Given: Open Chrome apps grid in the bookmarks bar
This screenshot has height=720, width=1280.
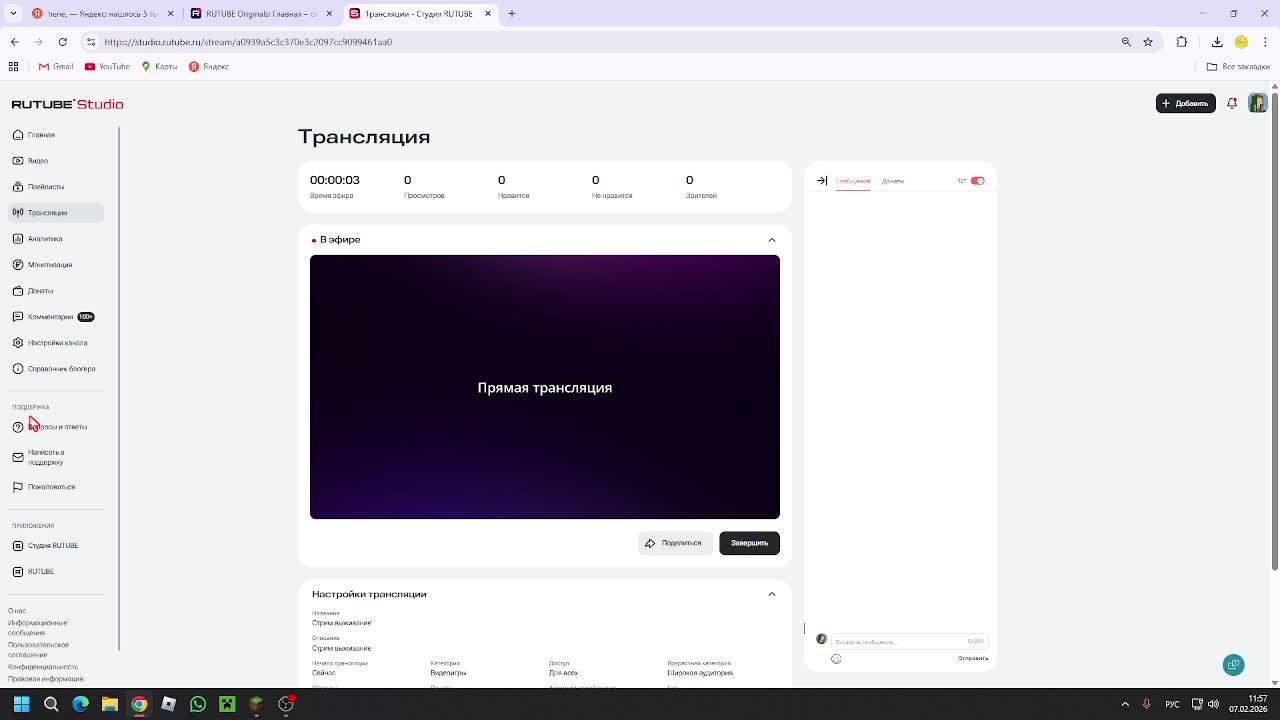Looking at the screenshot, I should click(13, 66).
